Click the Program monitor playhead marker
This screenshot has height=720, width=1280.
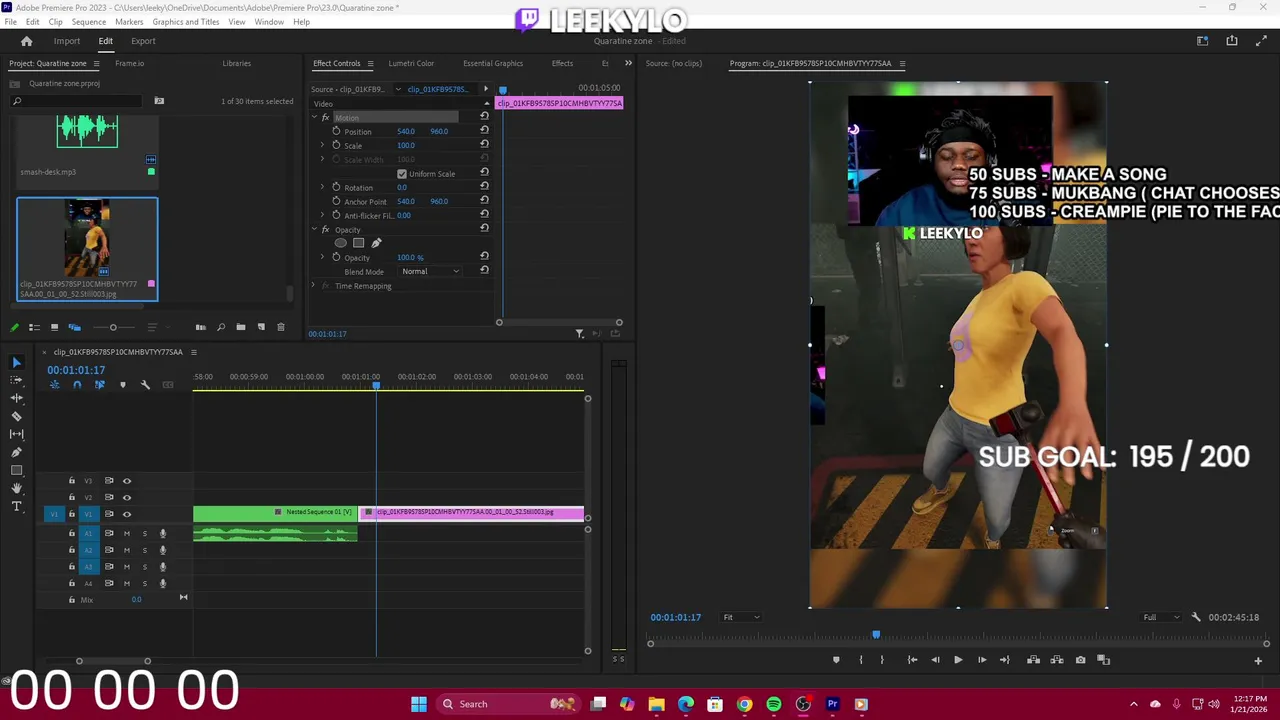click(x=876, y=635)
